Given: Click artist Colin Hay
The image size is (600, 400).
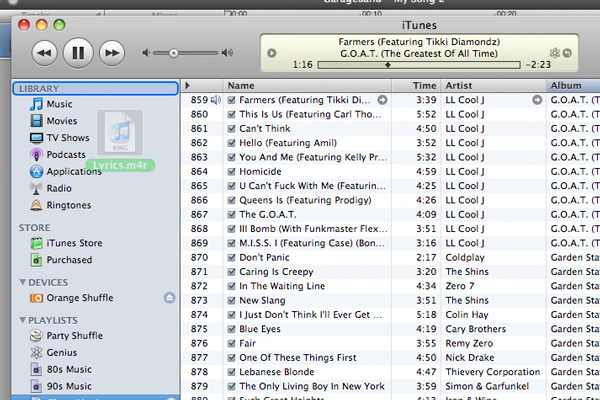Looking at the screenshot, I should click(467, 315).
